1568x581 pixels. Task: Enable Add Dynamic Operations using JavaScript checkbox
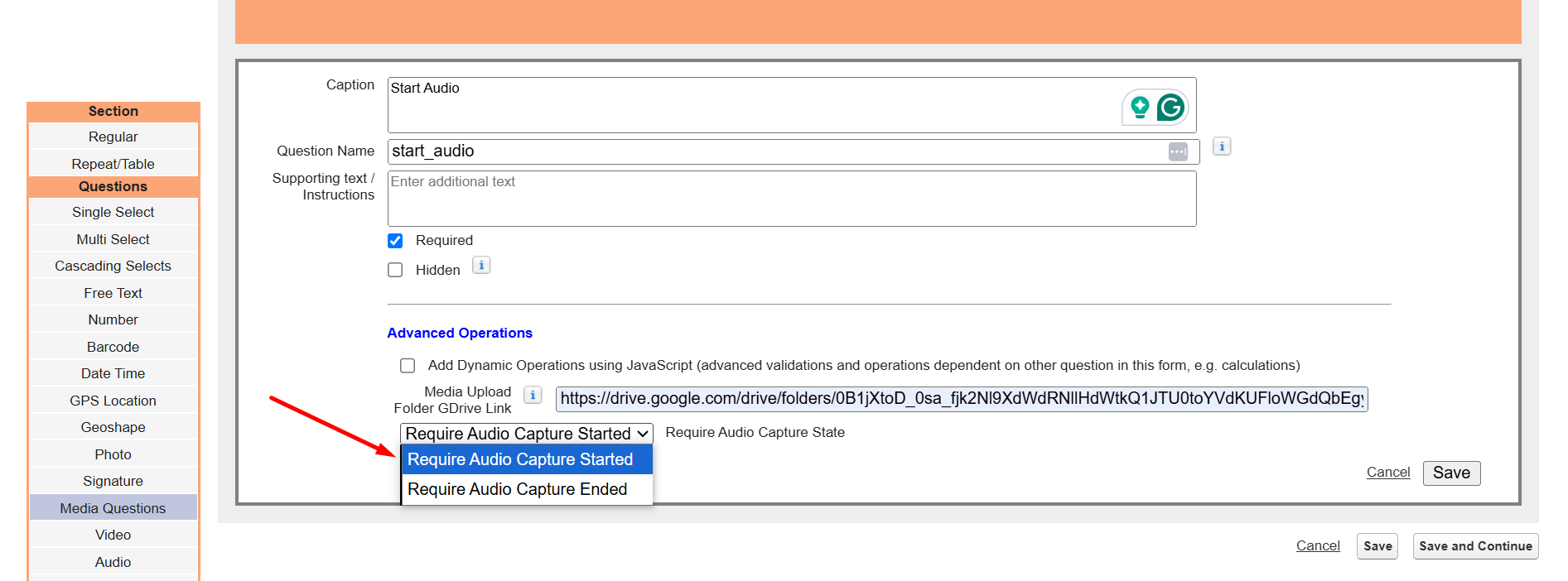coord(408,365)
